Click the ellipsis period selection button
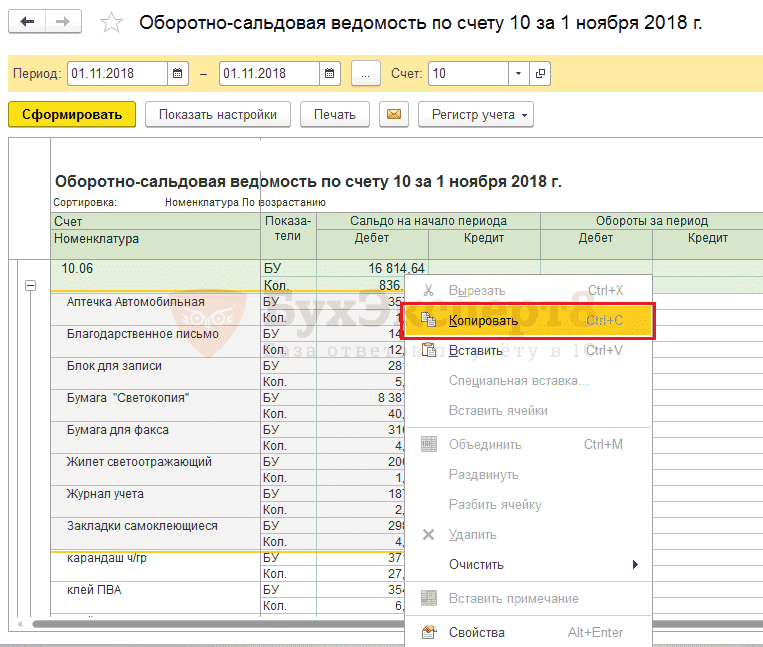Screen dimensions: 763x647 point(366,73)
